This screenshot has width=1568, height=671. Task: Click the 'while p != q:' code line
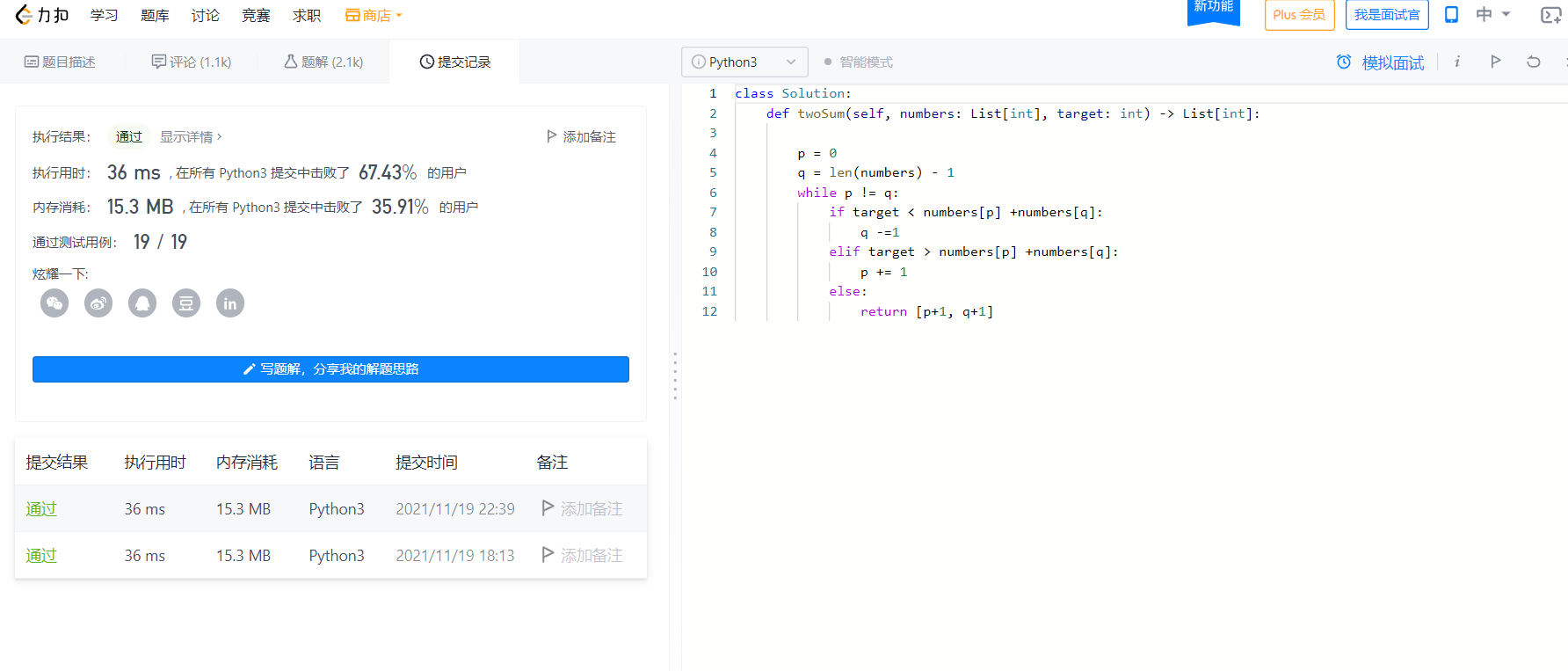[847, 193]
